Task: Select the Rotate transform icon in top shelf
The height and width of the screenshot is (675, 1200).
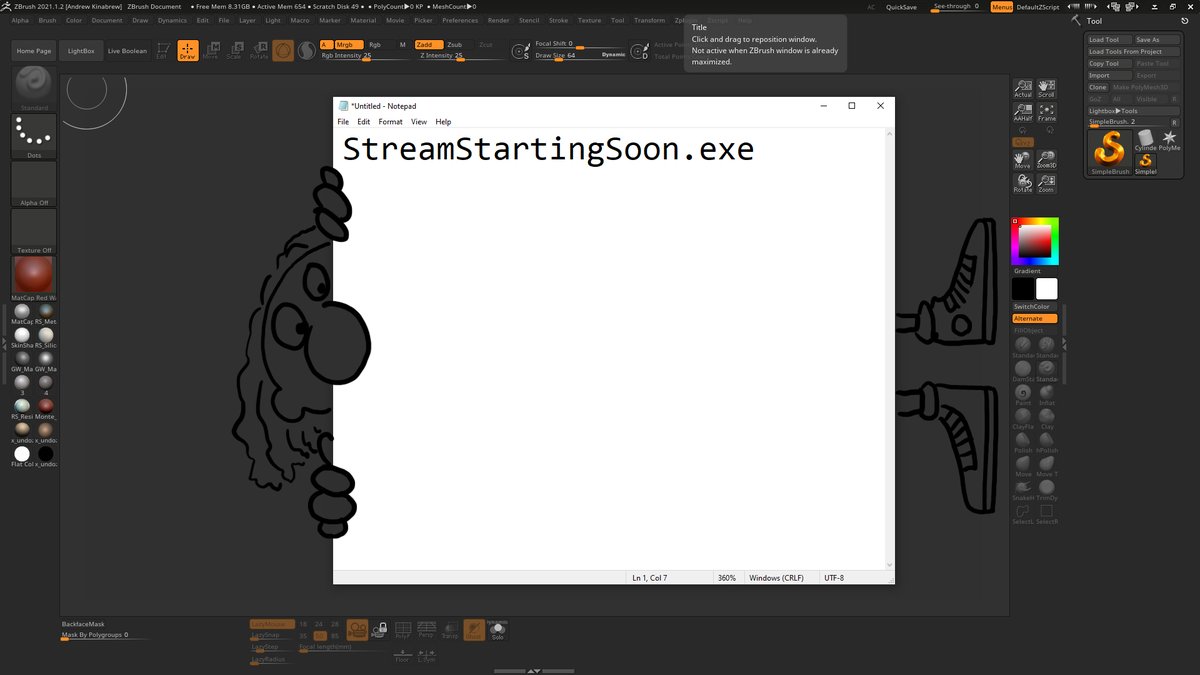Action: [259, 51]
